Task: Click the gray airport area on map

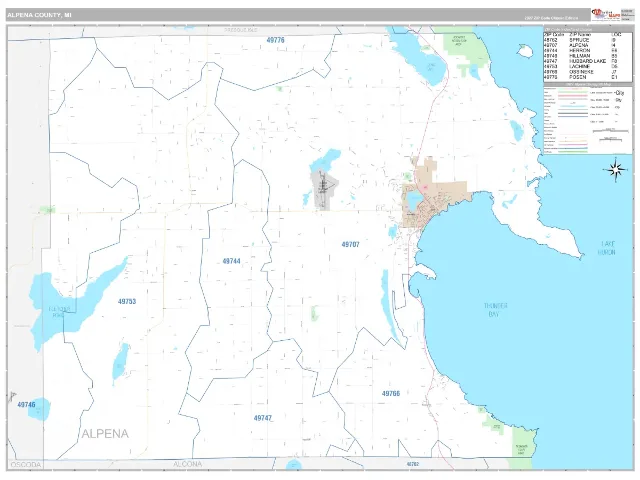Action: coord(323,190)
